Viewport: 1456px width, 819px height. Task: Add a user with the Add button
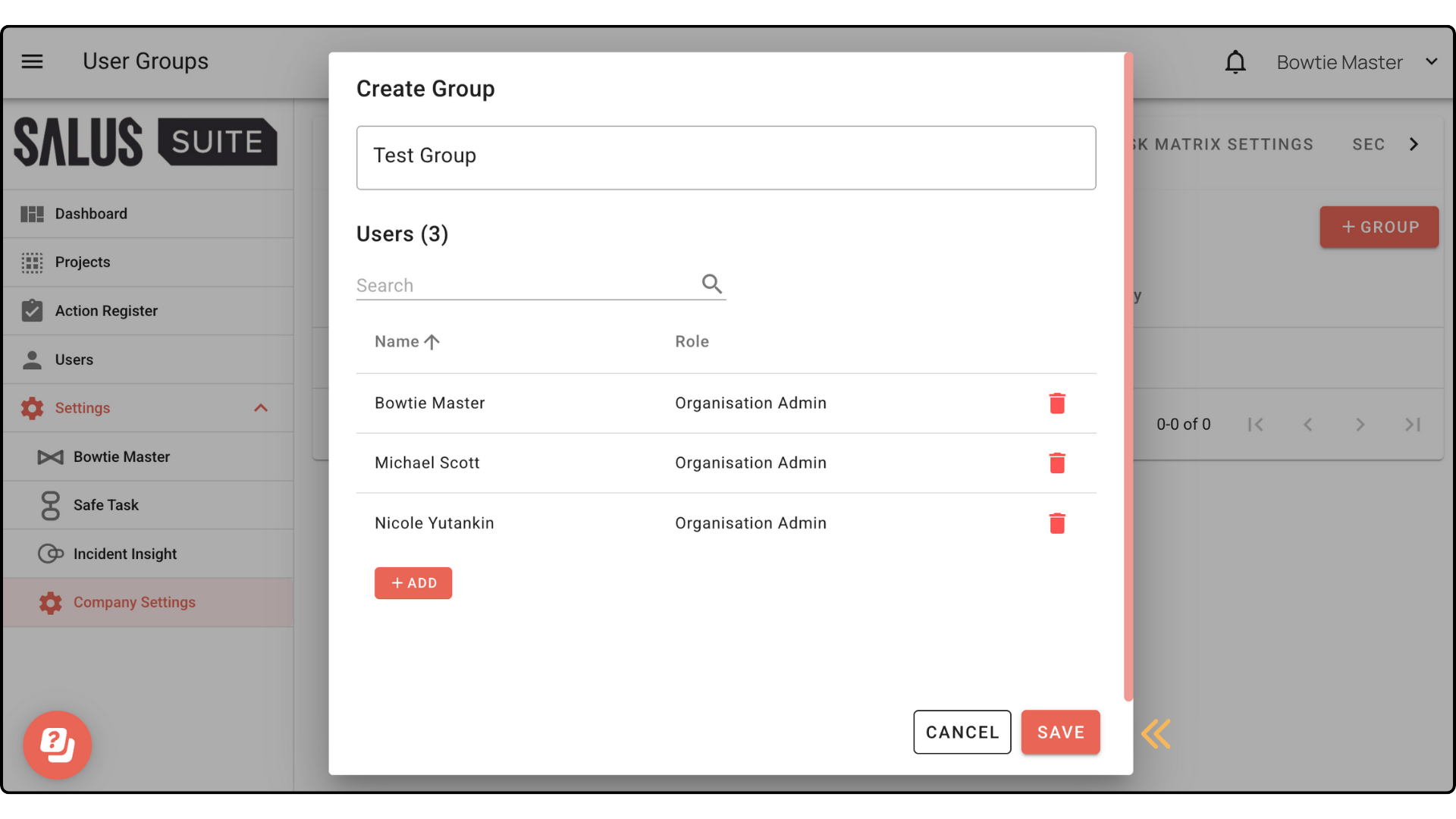(x=413, y=583)
